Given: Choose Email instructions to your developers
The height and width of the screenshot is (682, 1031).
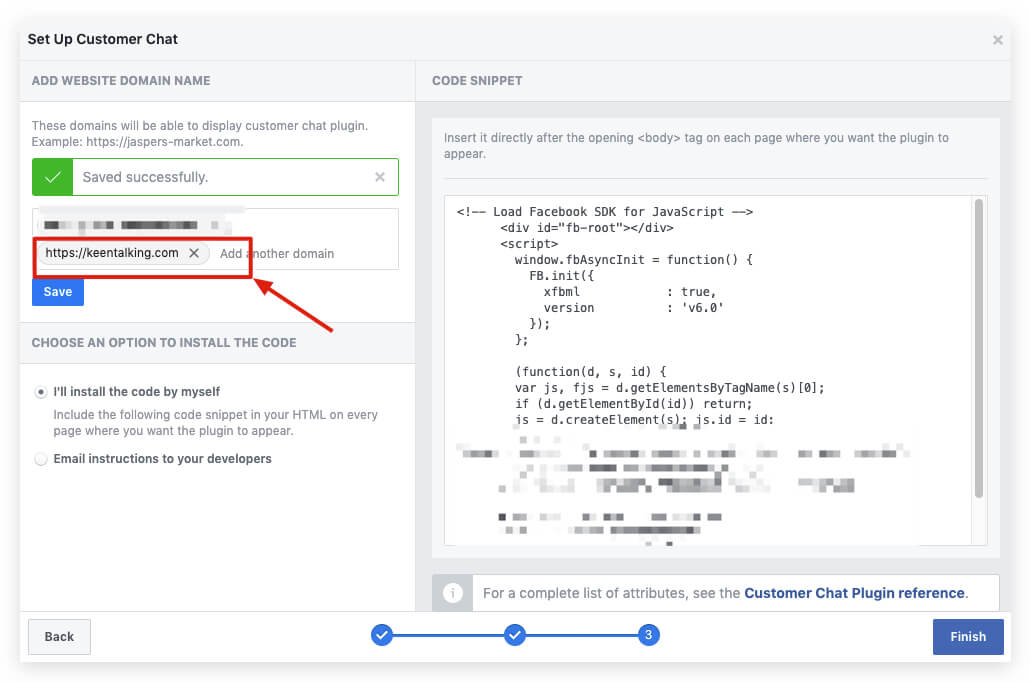Looking at the screenshot, I should point(41,459).
